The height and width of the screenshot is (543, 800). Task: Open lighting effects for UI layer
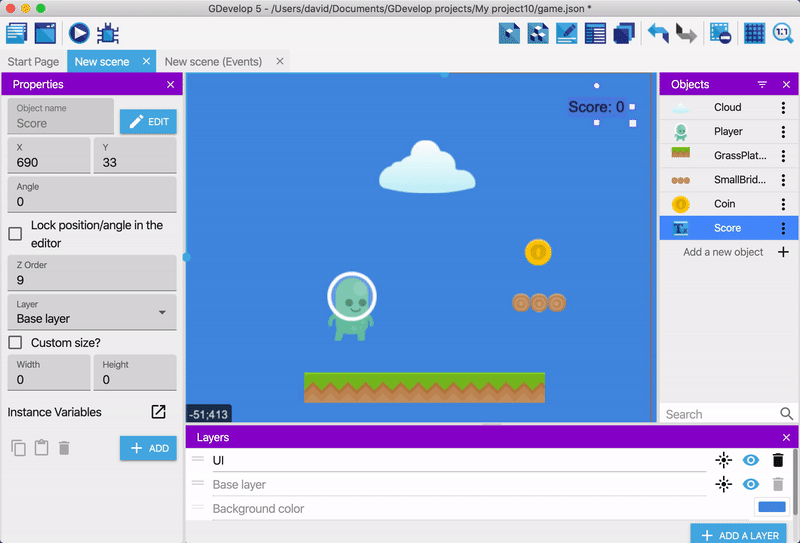[x=723, y=460]
